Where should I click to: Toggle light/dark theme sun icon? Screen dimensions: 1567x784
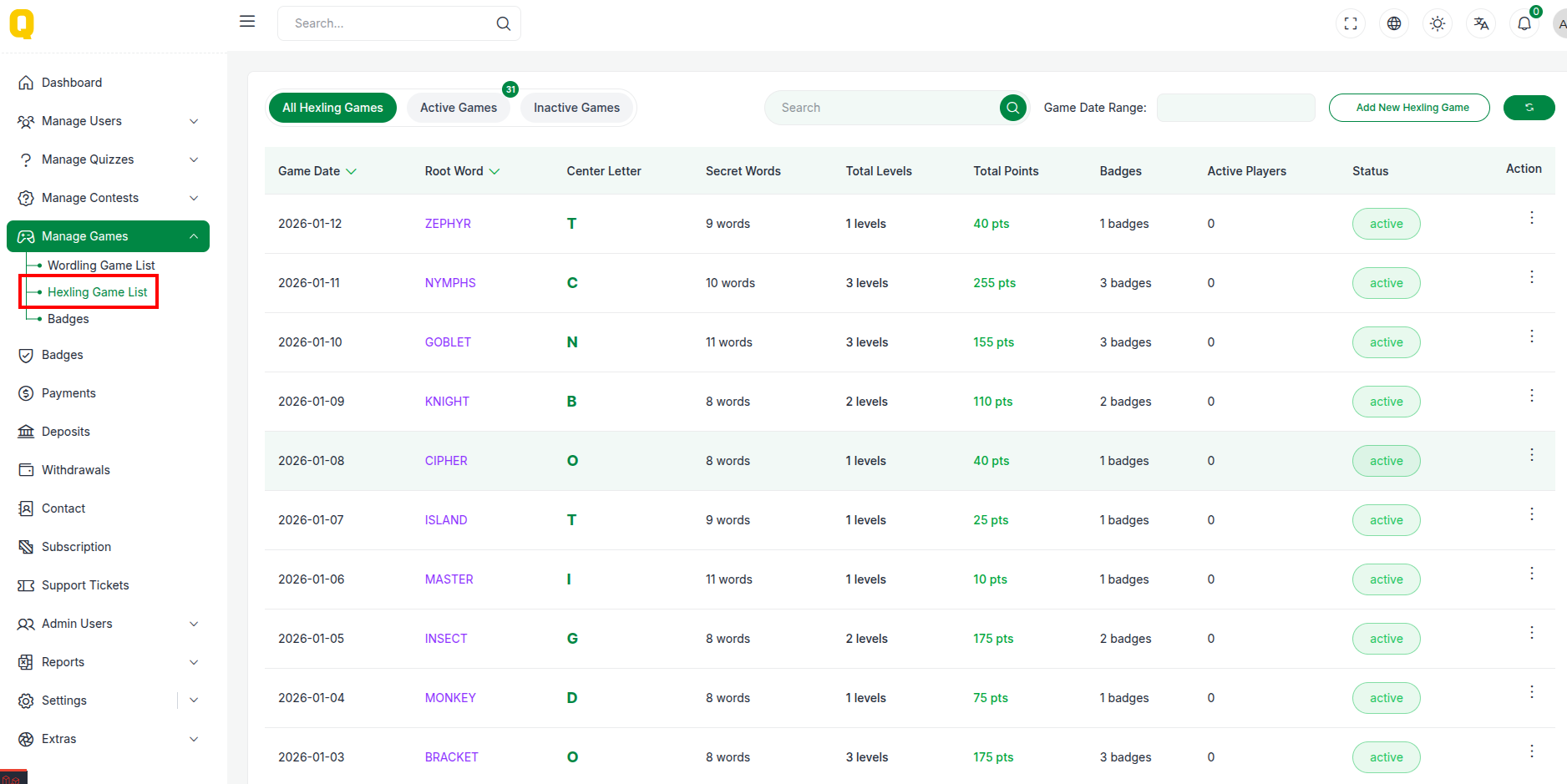[1438, 23]
